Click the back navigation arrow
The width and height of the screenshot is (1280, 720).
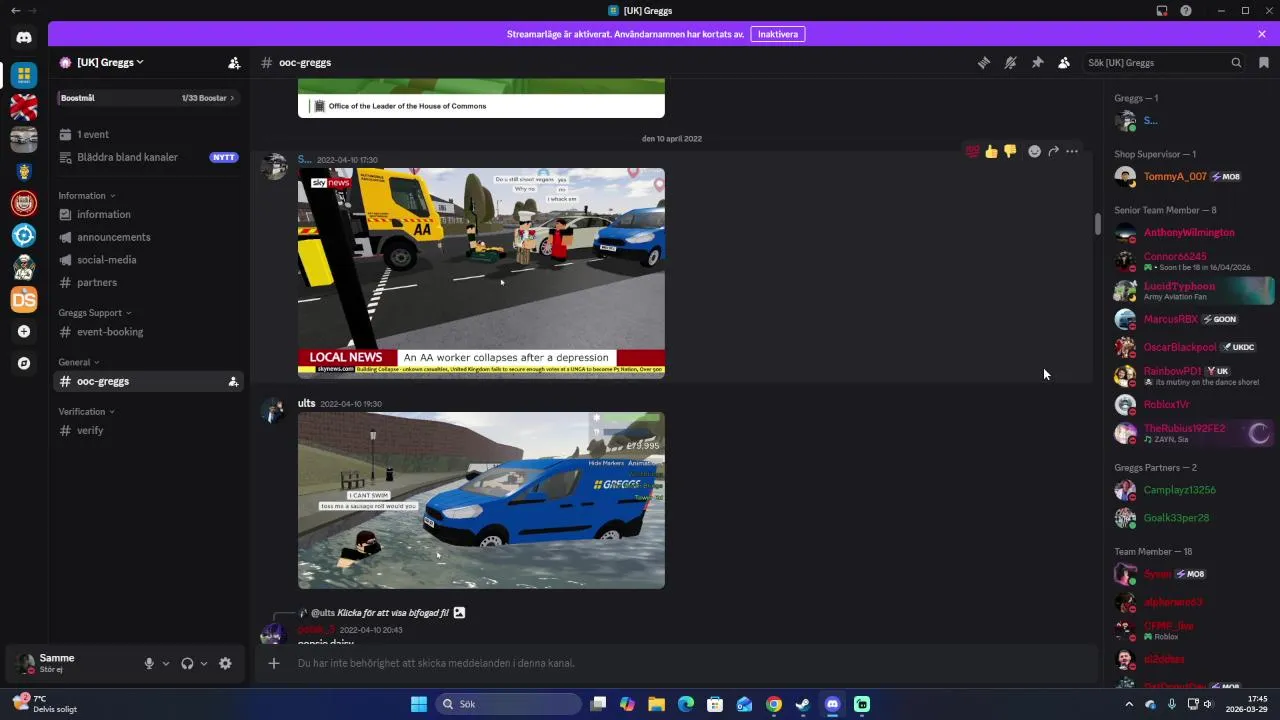click(x=15, y=10)
